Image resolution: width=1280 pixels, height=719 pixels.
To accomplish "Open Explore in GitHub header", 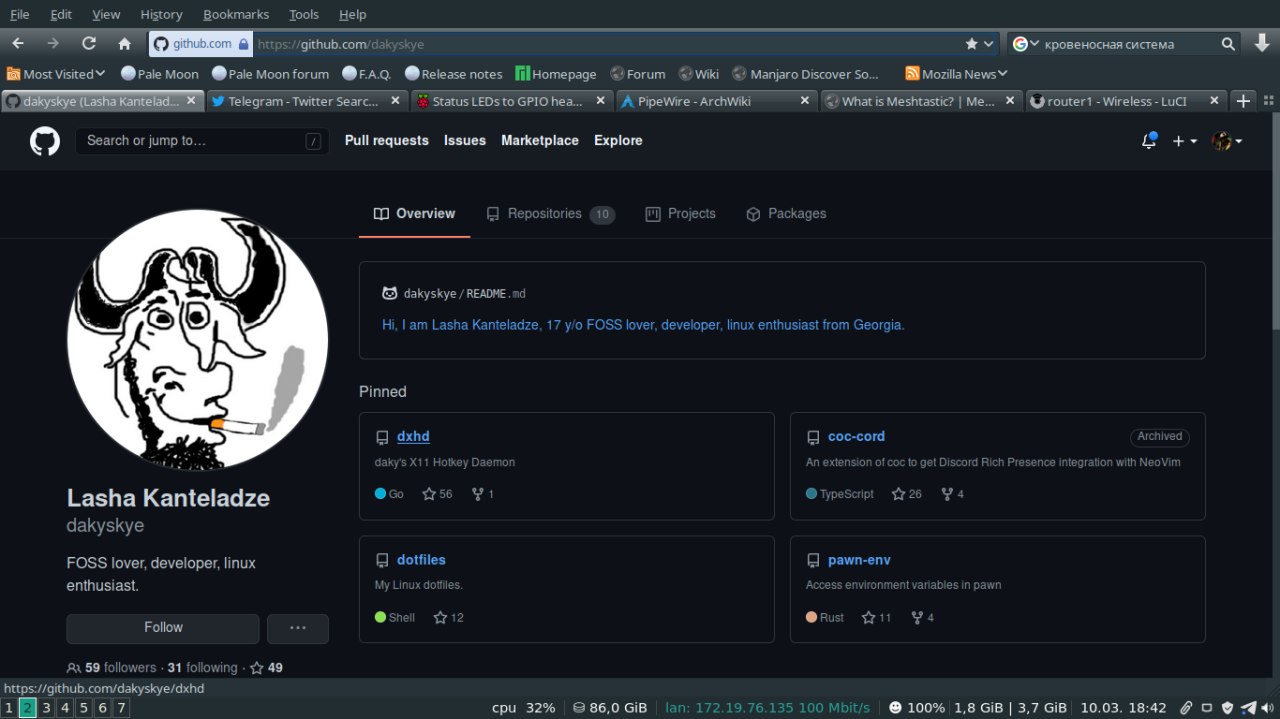I will [x=618, y=141].
